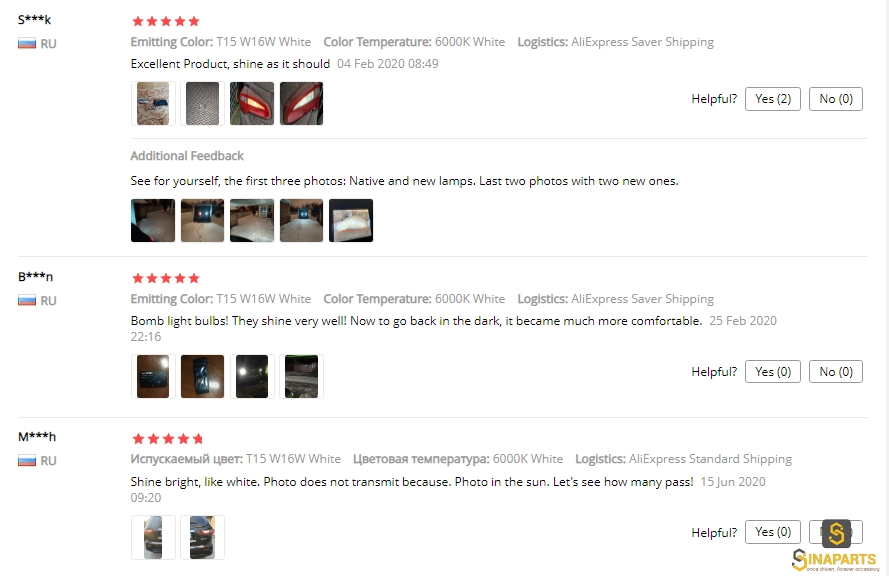Open first Additional Feedback photo thumbnail
This screenshot has width=889, height=576.
point(153,221)
